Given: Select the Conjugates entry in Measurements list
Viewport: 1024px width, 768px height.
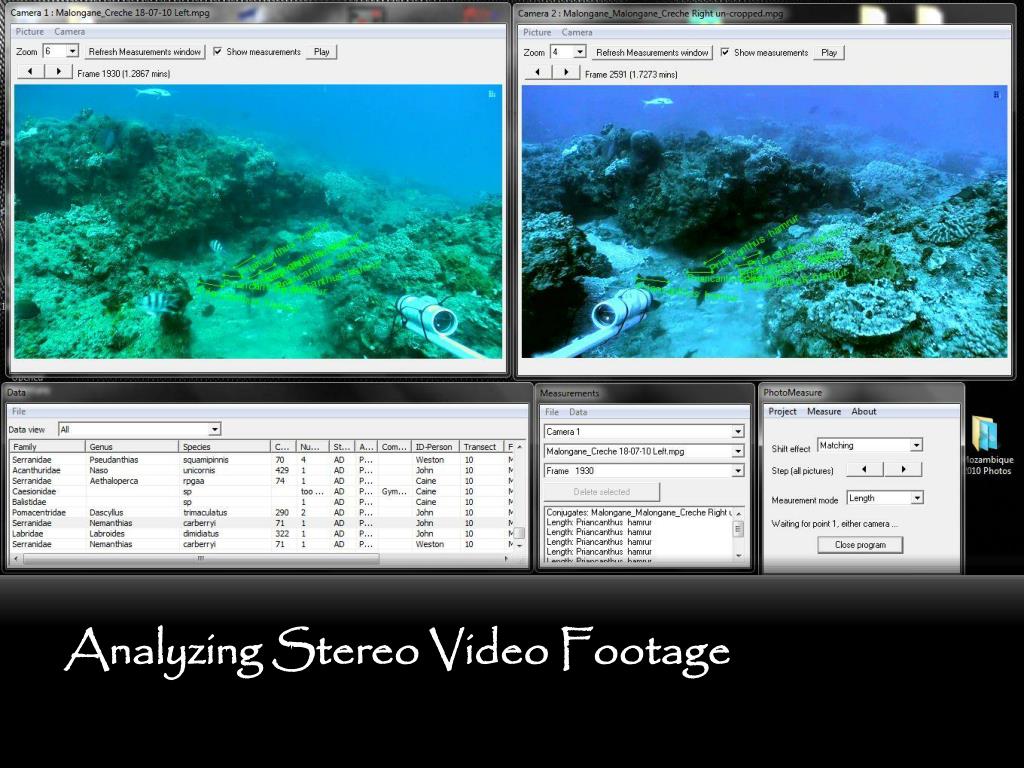Looking at the screenshot, I should (x=639, y=513).
